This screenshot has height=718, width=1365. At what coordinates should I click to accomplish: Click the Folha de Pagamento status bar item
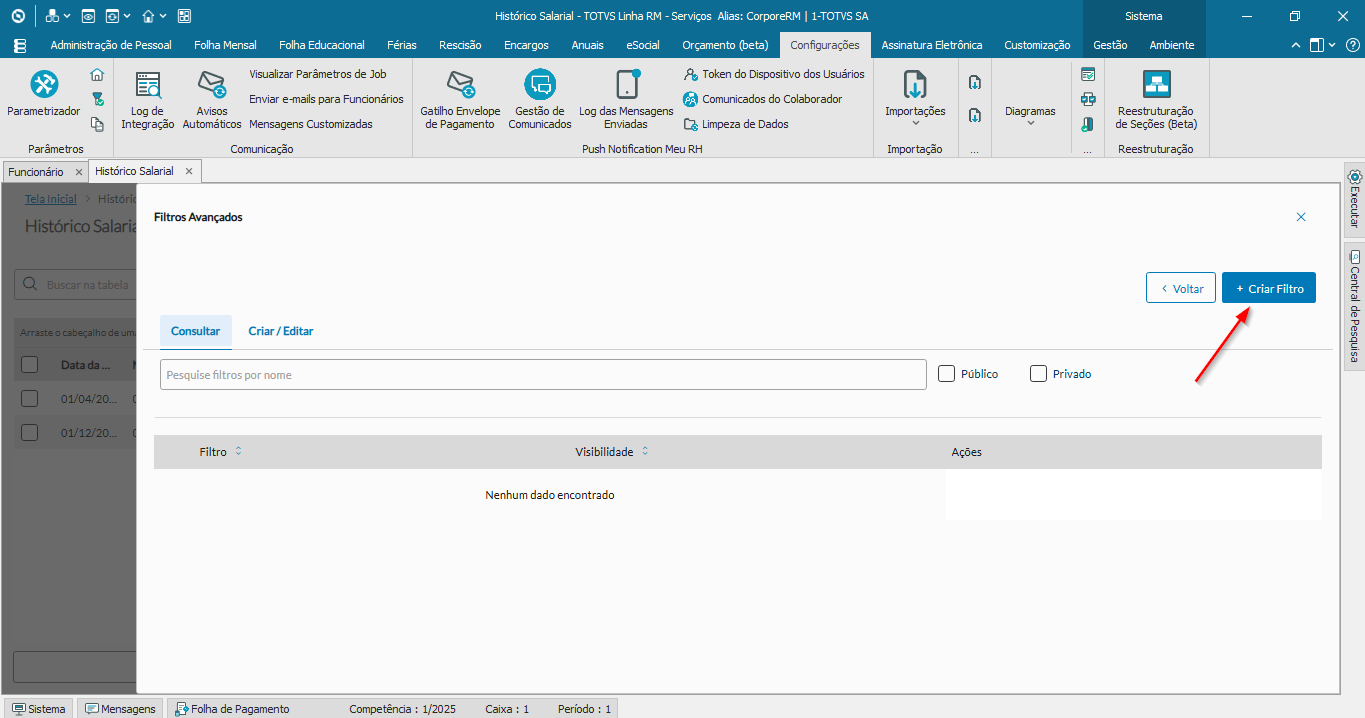point(232,708)
